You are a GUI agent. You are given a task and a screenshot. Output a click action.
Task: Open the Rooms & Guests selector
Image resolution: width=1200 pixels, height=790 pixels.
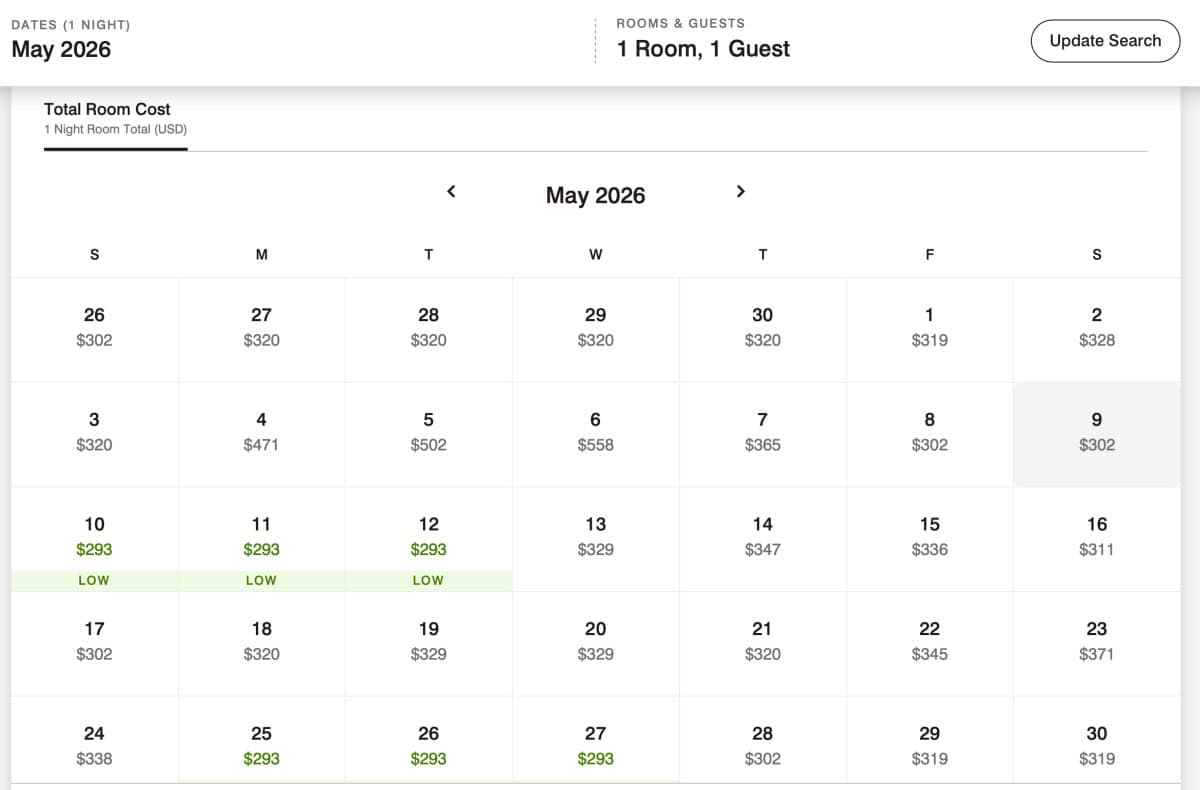(700, 40)
